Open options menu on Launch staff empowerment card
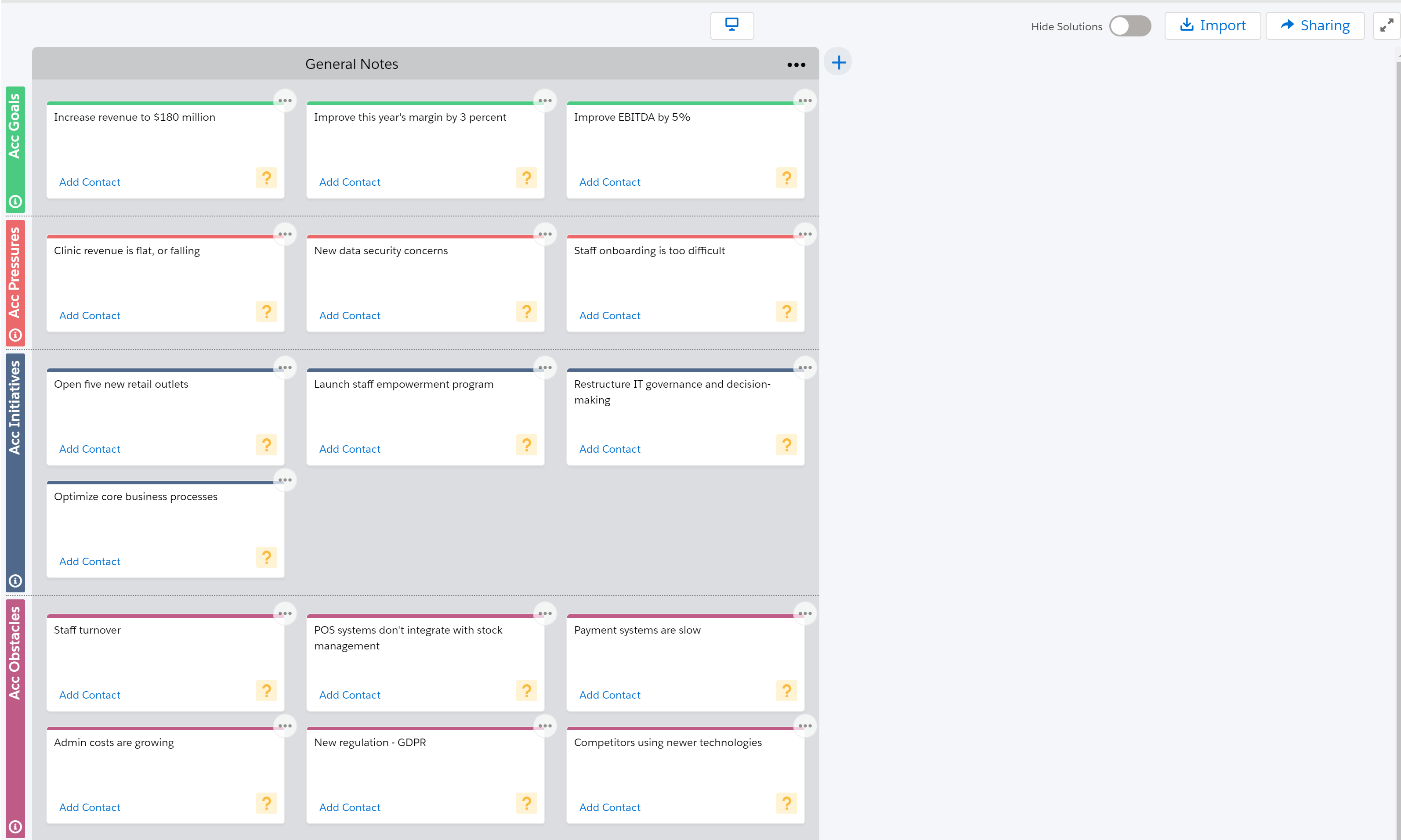The width and height of the screenshot is (1401, 840). pos(545,368)
